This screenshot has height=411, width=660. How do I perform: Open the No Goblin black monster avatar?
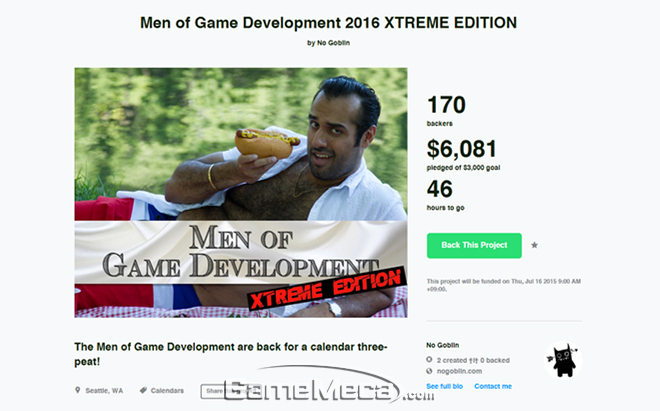(563, 360)
